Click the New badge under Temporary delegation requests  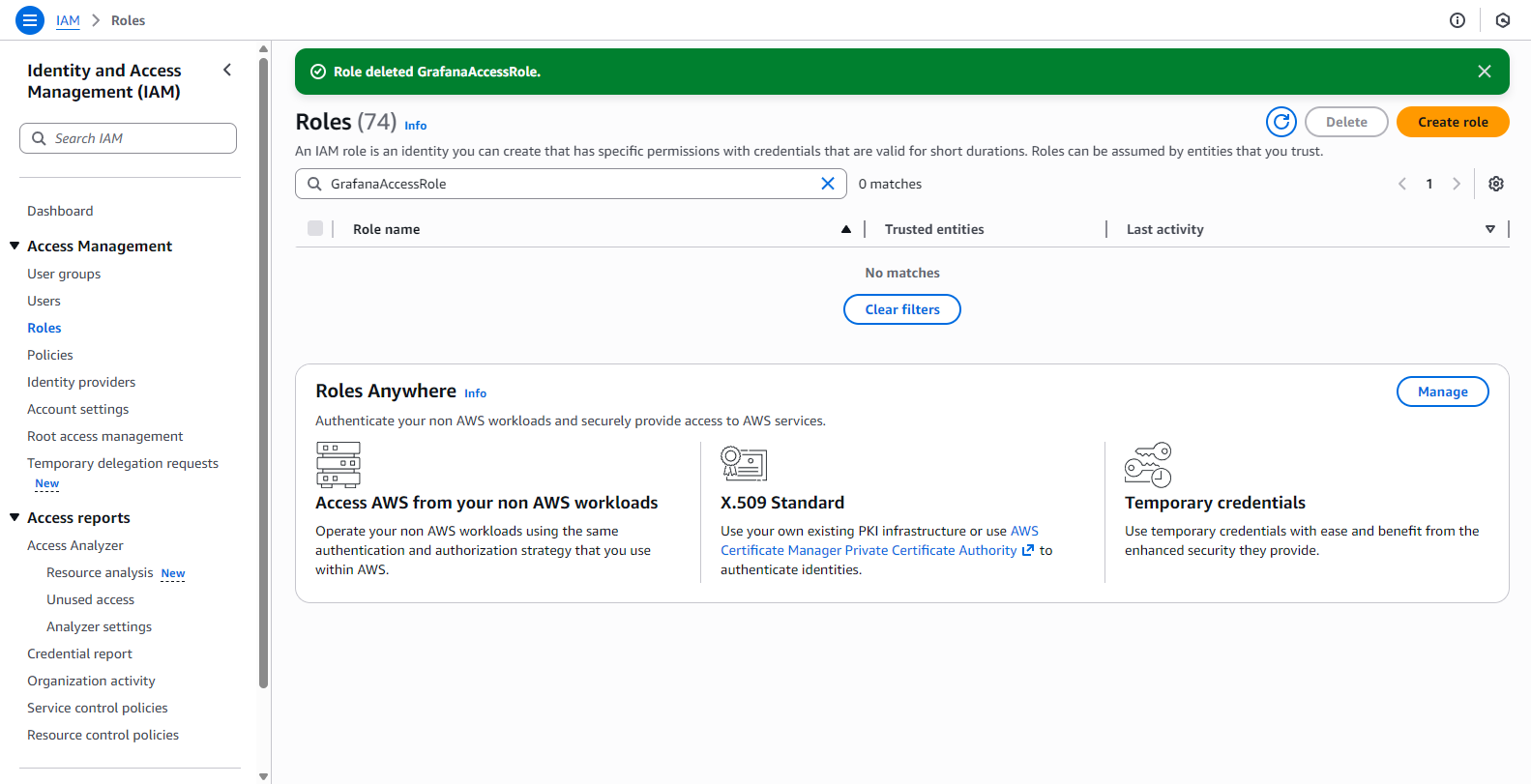[x=46, y=483]
